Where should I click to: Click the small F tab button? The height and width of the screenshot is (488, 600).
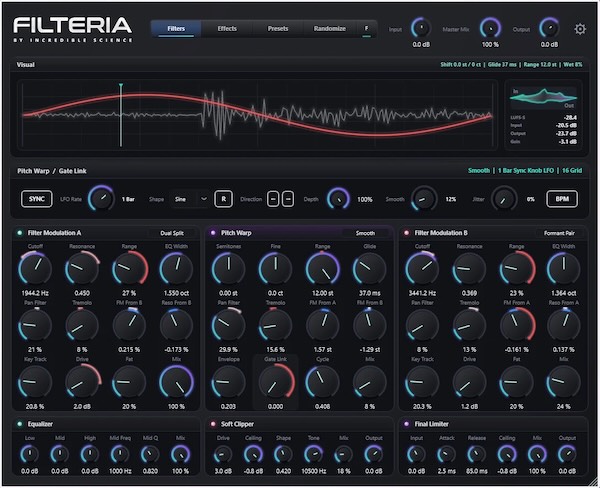366,29
